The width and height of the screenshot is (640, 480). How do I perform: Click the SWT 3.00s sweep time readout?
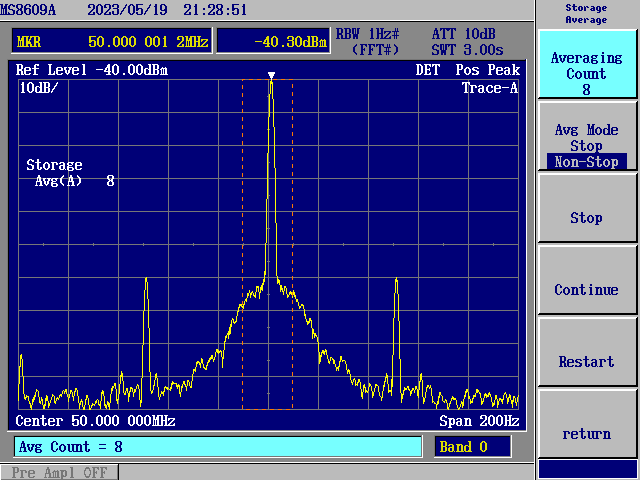[467, 50]
